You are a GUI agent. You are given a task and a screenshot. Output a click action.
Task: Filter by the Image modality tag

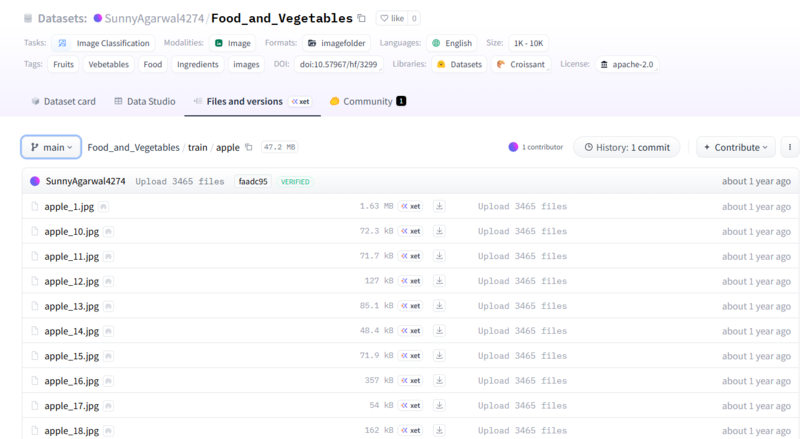[x=233, y=43]
